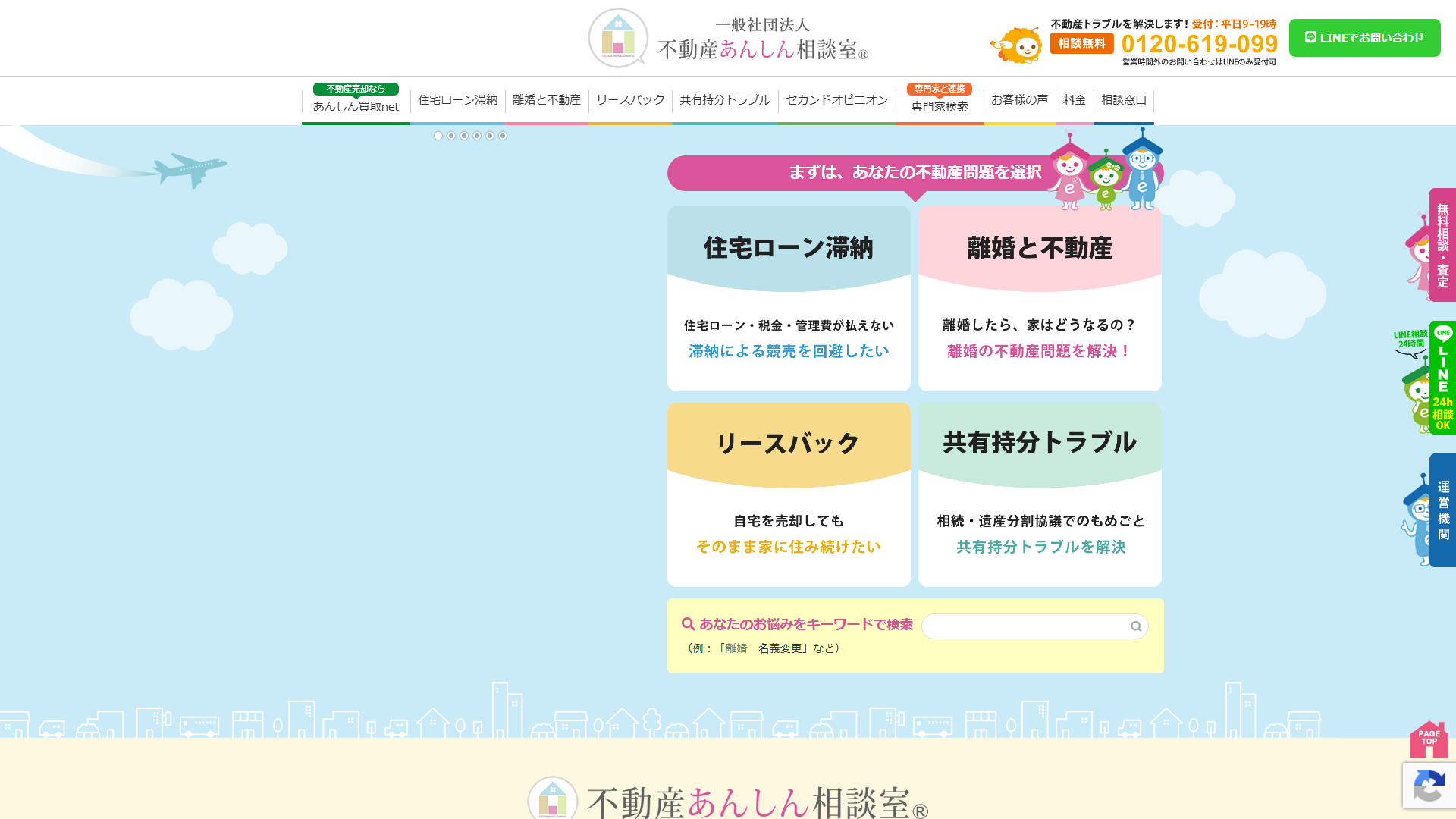The image size is (1456, 819).
Task: Click 滞納による競売を回避したい link text
Action: [789, 351]
